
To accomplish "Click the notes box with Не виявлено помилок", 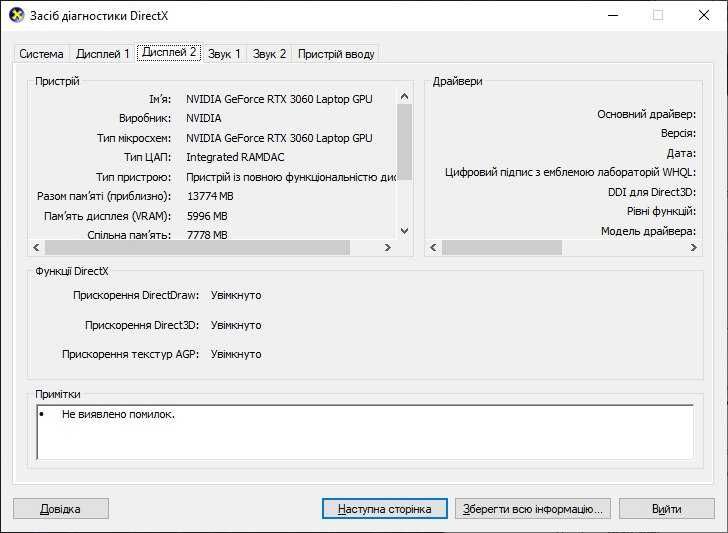I will click(x=365, y=432).
